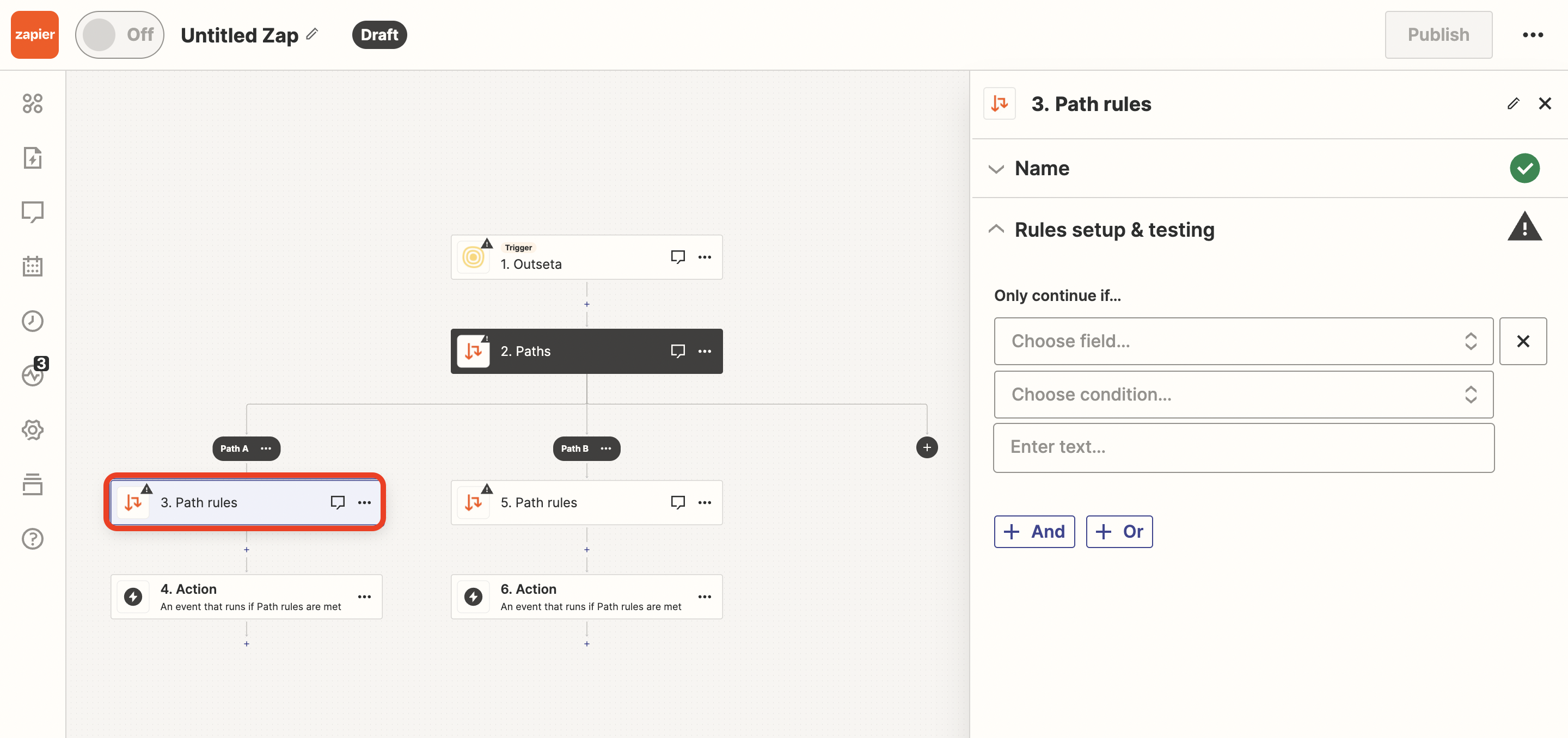Image resolution: width=1568 pixels, height=738 pixels.
Task: Click the Zapier logo home icon
Action: tap(35, 35)
